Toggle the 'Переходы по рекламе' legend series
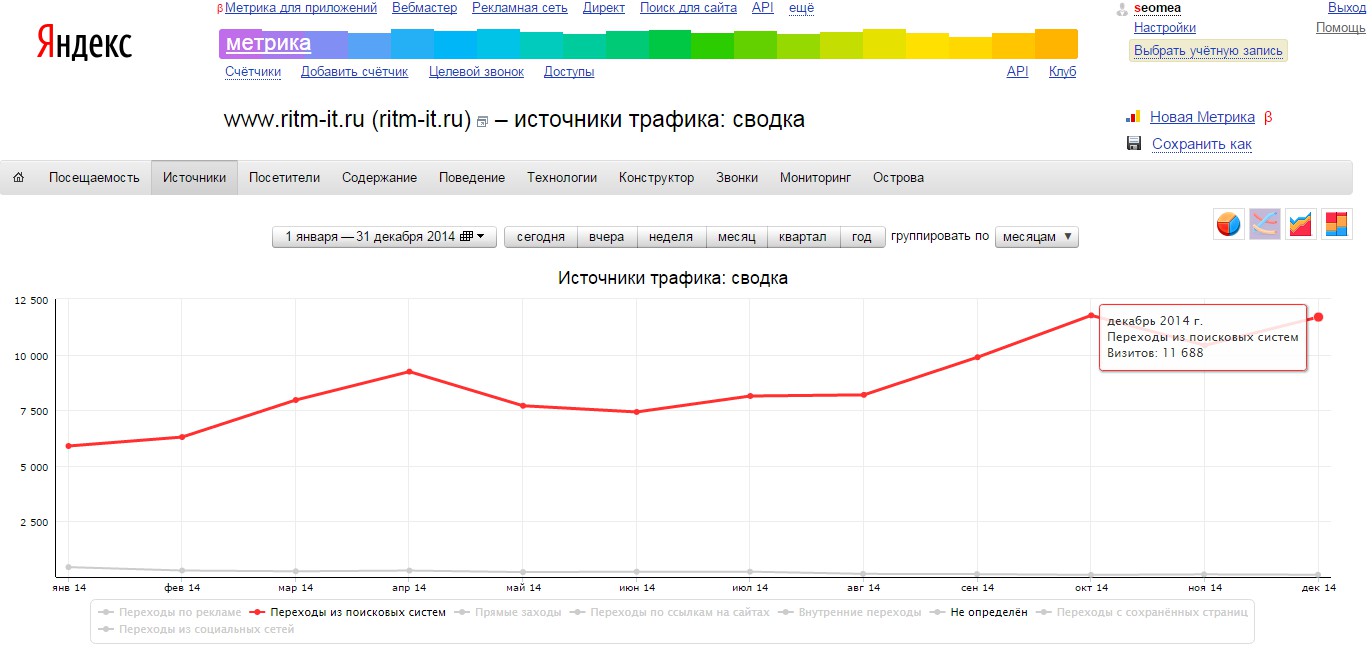This screenshot has height=655, width=1372. pyautogui.click(x=171, y=612)
